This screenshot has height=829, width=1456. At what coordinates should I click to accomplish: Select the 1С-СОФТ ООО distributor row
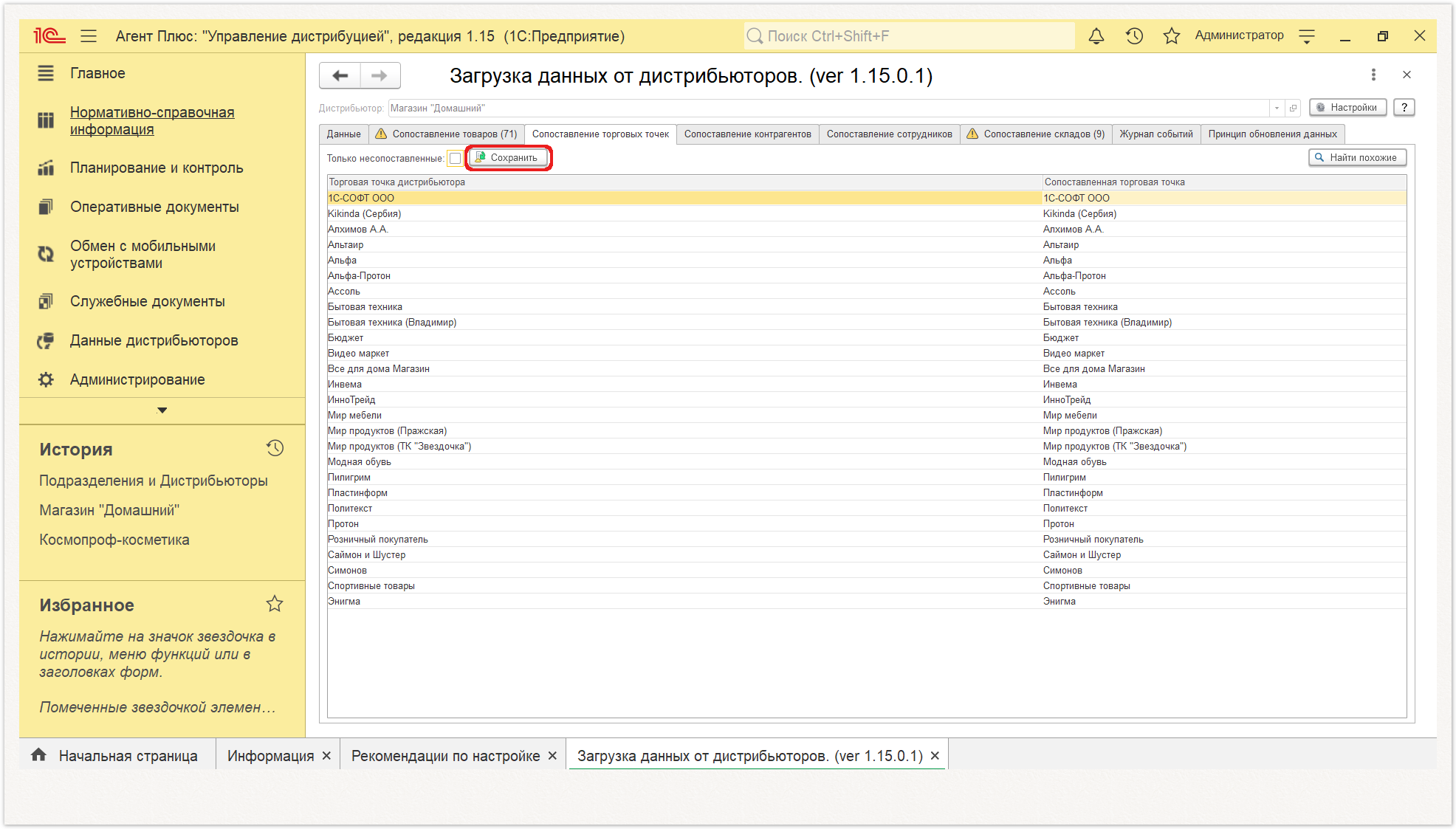(x=684, y=198)
